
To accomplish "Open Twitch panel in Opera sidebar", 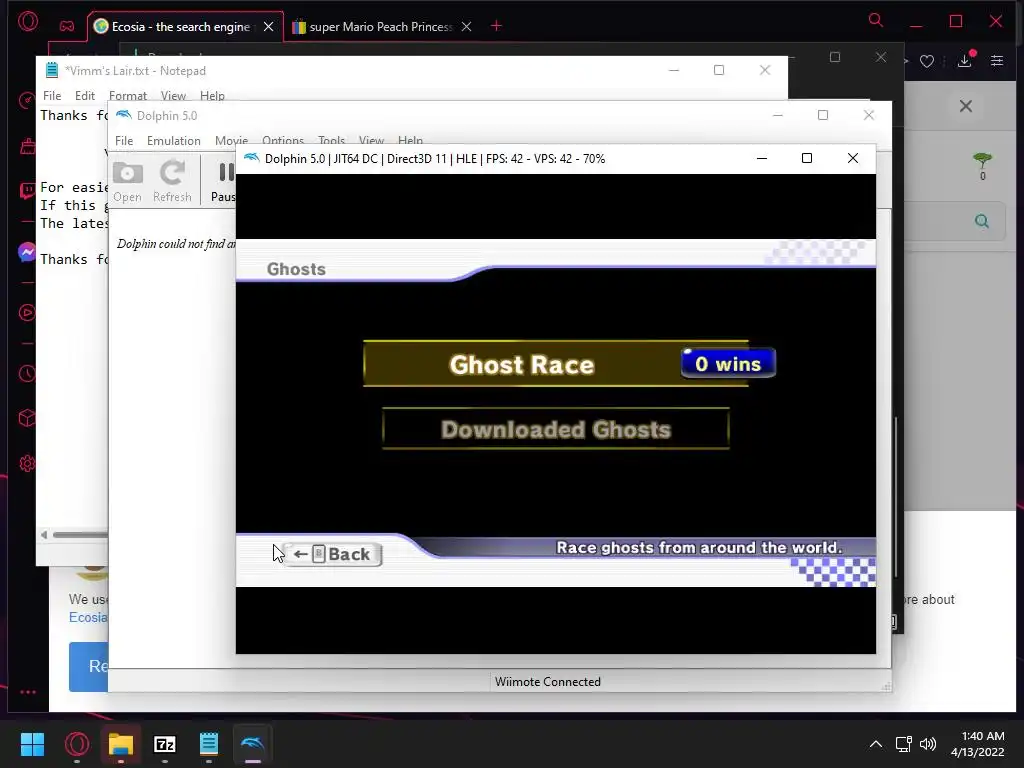I will coord(27,191).
